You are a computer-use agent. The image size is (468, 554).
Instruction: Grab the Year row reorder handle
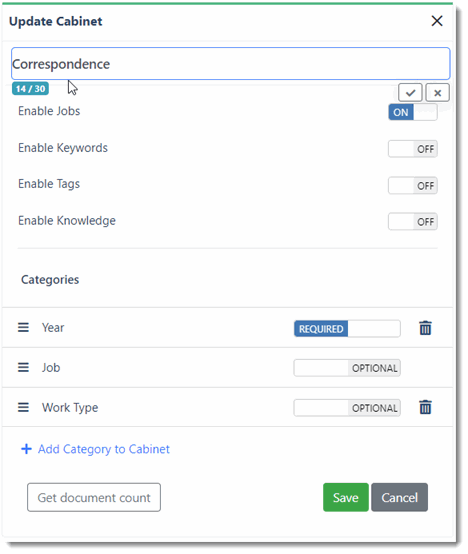[23, 327]
